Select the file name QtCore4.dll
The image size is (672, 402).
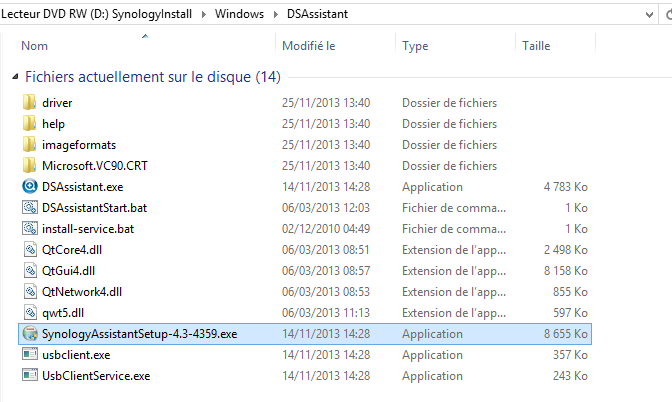point(72,250)
